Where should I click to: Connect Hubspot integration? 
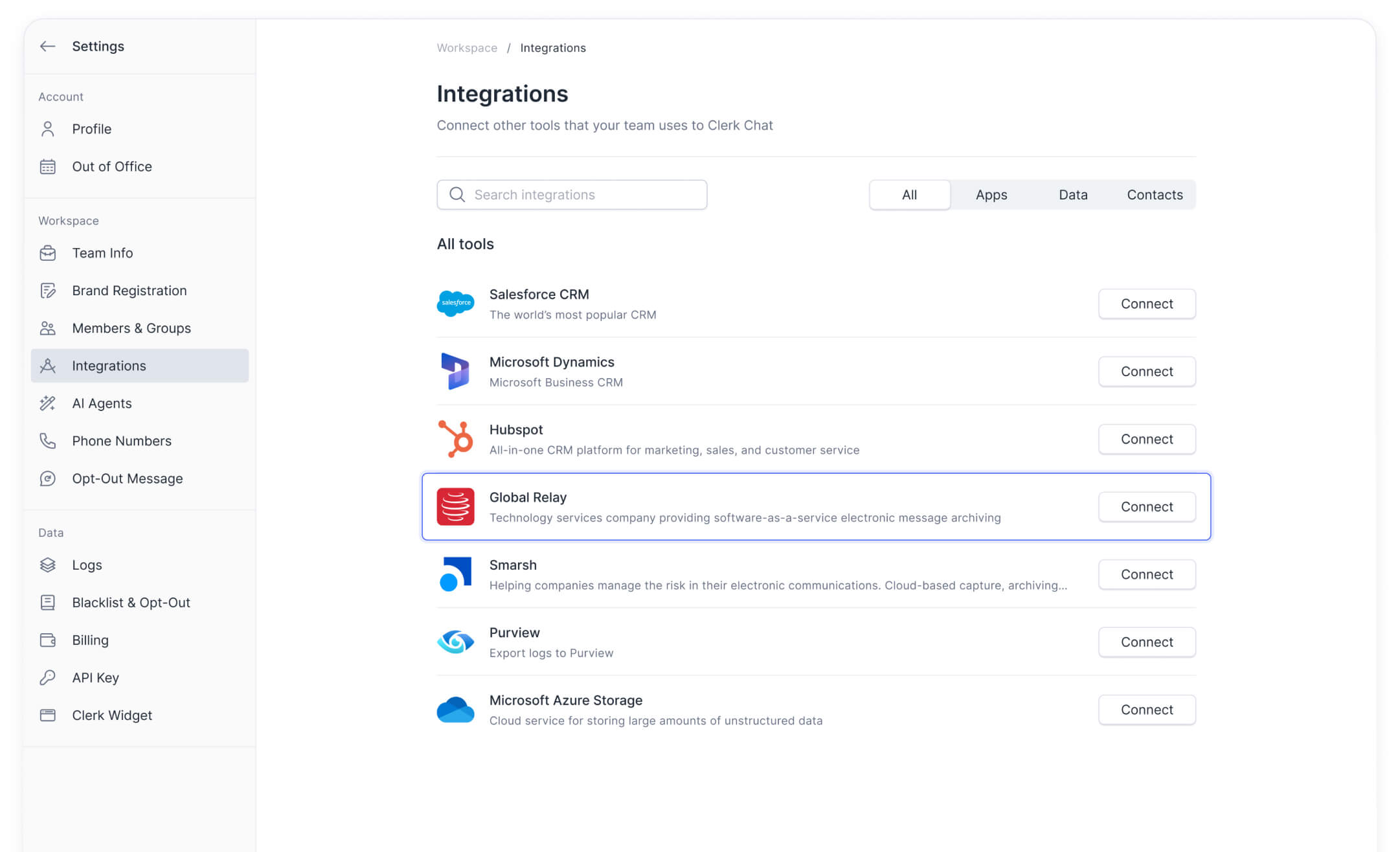click(x=1147, y=439)
